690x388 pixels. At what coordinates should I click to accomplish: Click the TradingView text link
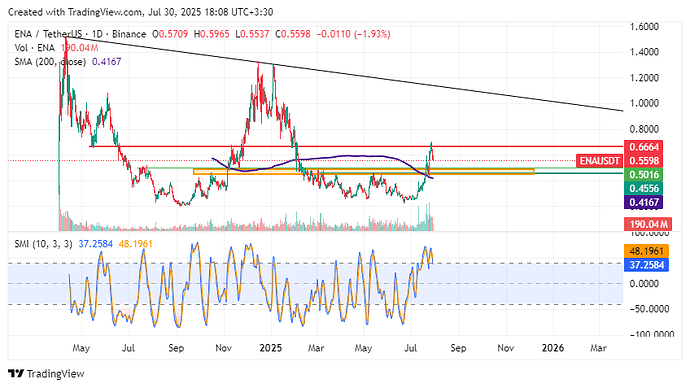(55, 374)
